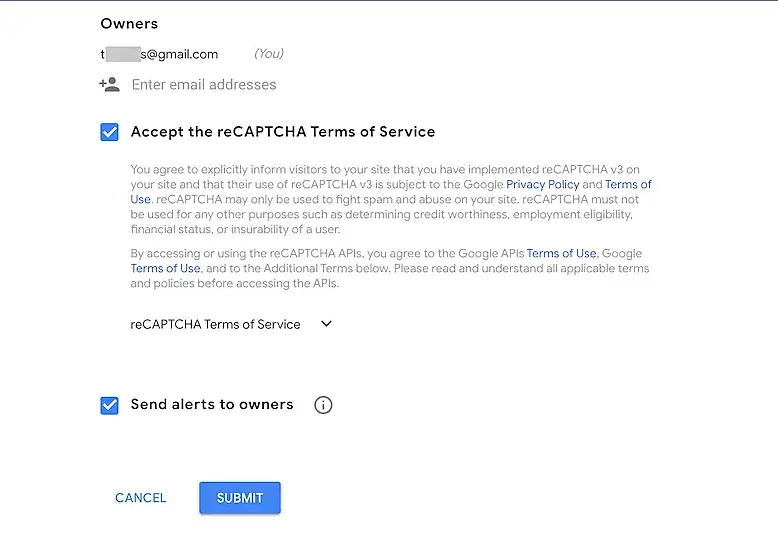
Task: Click the info icon beside Send alerts
Action: pos(323,405)
